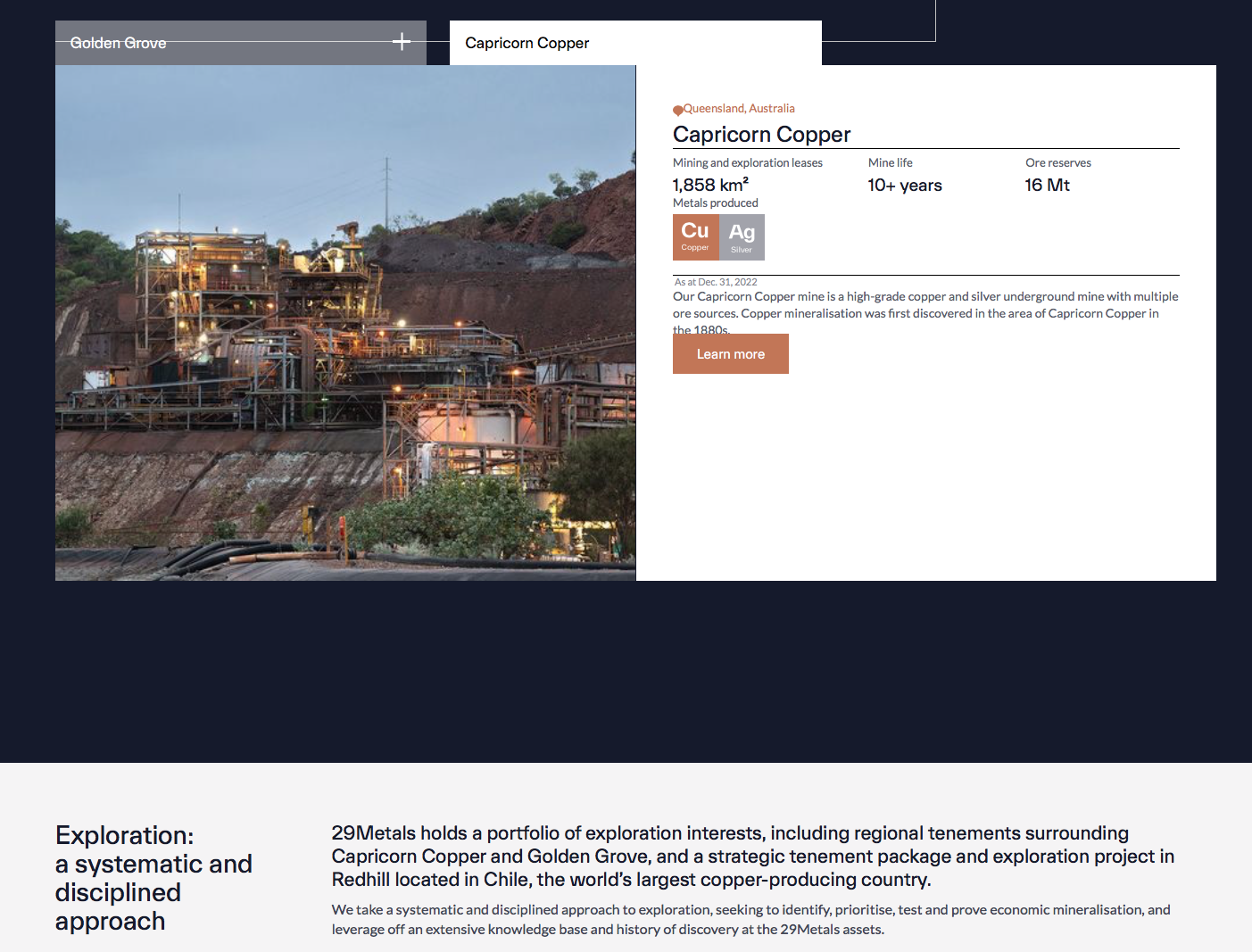Expand the Golden Grove plus icon
The width and height of the screenshot is (1252, 952).
tap(402, 42)
